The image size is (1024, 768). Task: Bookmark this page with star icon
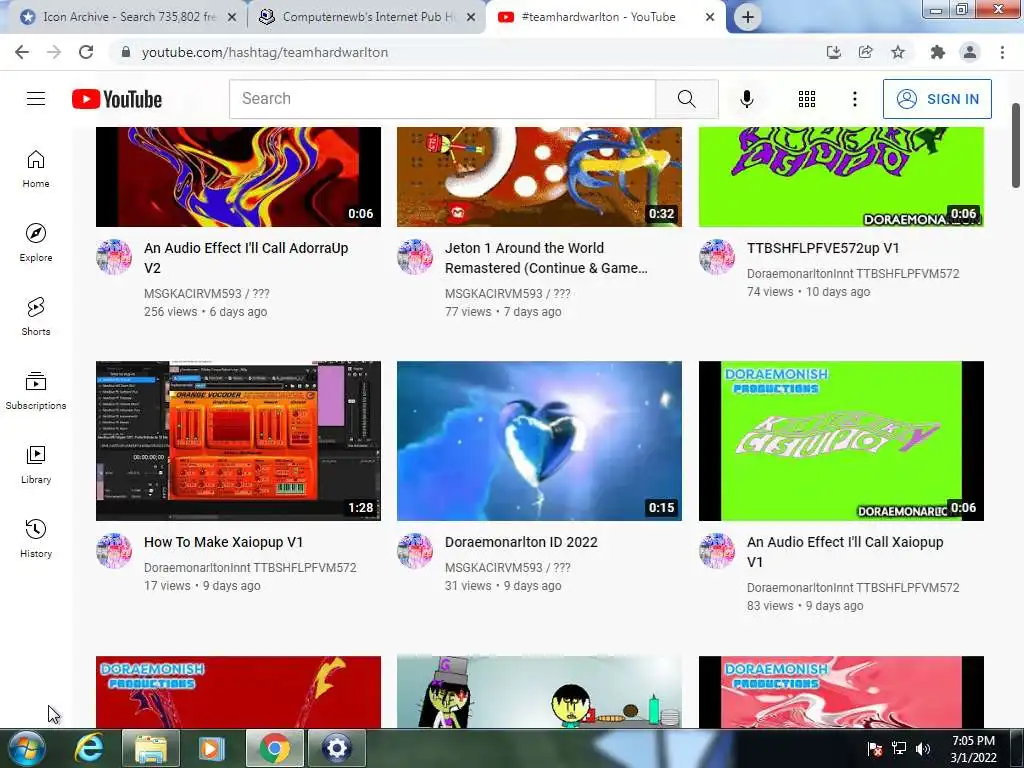coord(898,52)
